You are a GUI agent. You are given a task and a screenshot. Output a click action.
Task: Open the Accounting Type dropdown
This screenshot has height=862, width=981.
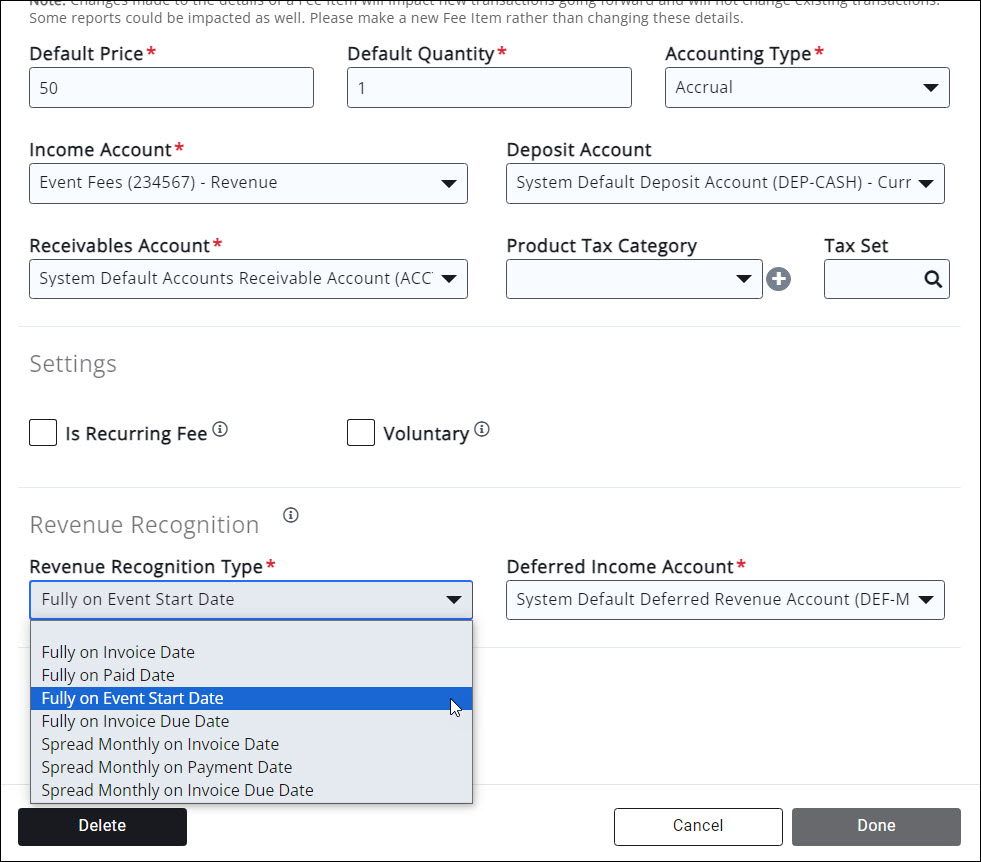pyautogui.click(x=806, y=88)
